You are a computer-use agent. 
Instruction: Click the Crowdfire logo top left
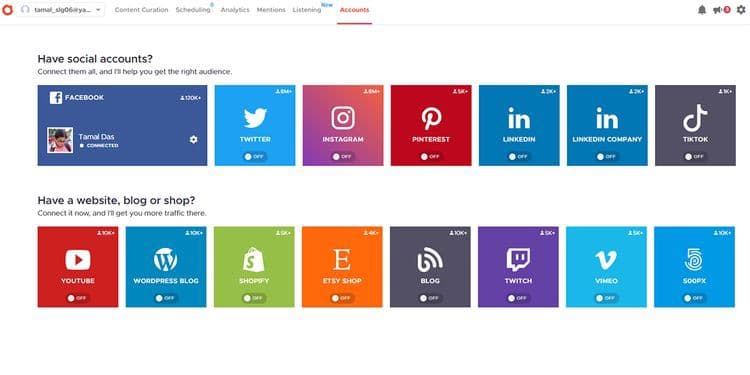[7, 10]
